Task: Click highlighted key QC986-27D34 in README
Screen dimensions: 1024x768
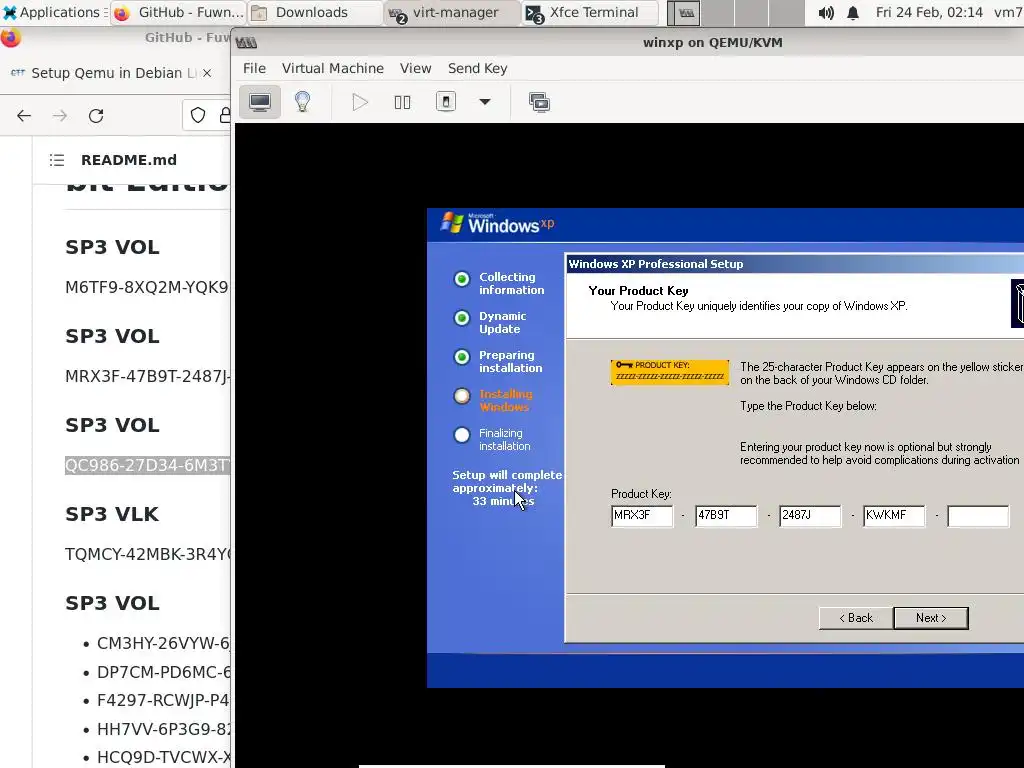Action: (x=147, y=465)
